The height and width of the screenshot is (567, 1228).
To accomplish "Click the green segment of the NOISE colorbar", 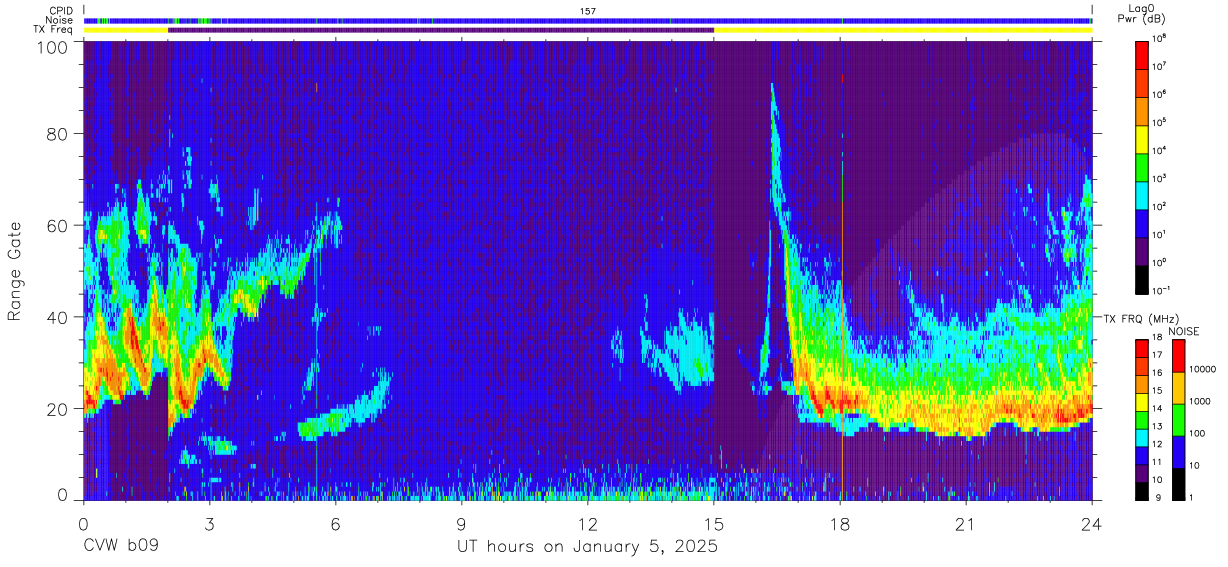I will 1178,418.
